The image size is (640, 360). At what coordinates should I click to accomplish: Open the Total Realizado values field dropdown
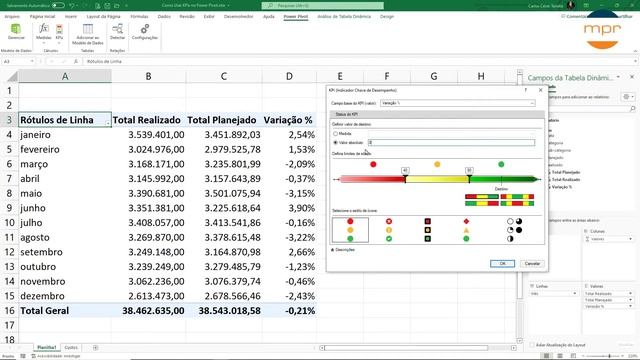pos(630,293)
